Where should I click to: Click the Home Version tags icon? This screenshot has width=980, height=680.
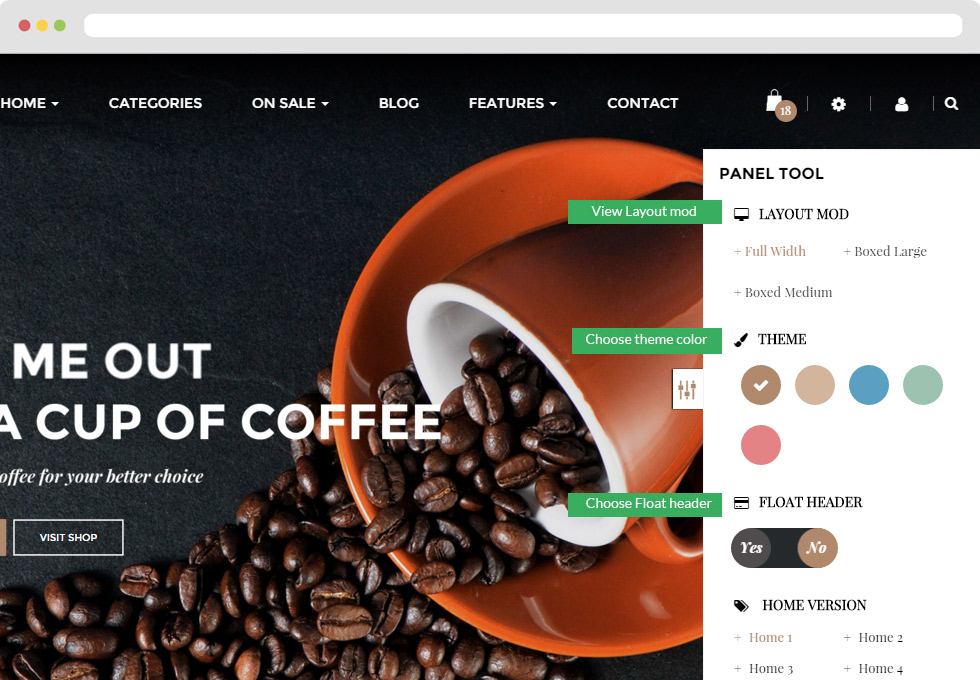(741, 606)
